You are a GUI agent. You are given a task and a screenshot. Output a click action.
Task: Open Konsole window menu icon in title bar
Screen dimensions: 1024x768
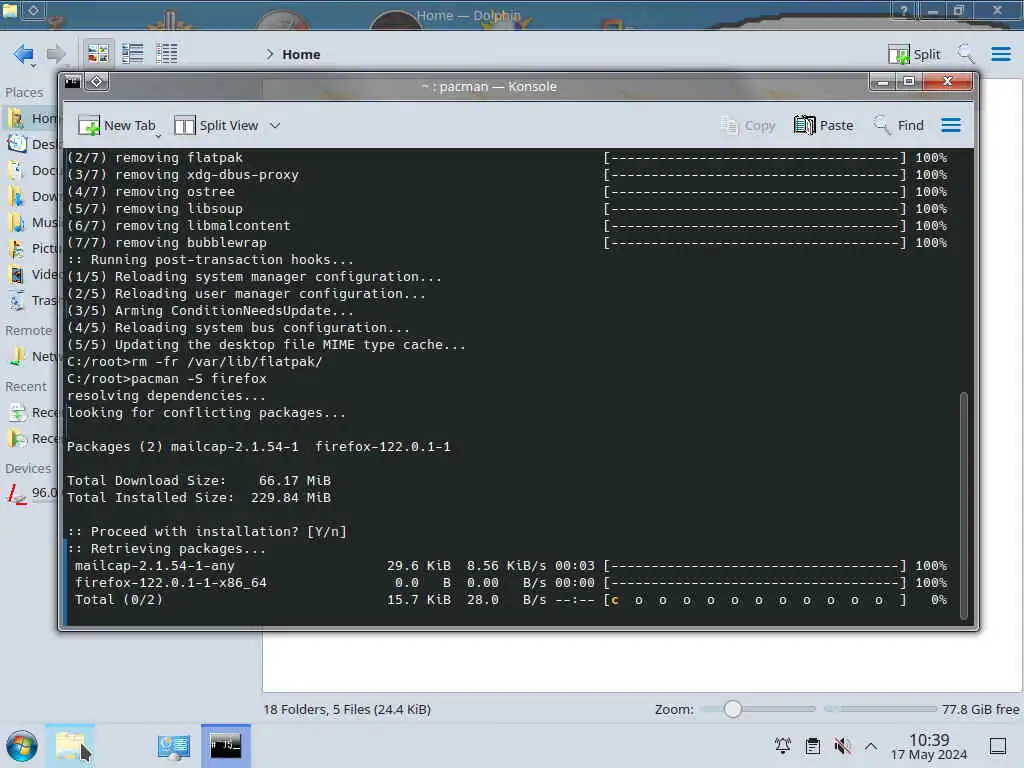(72, 82)
